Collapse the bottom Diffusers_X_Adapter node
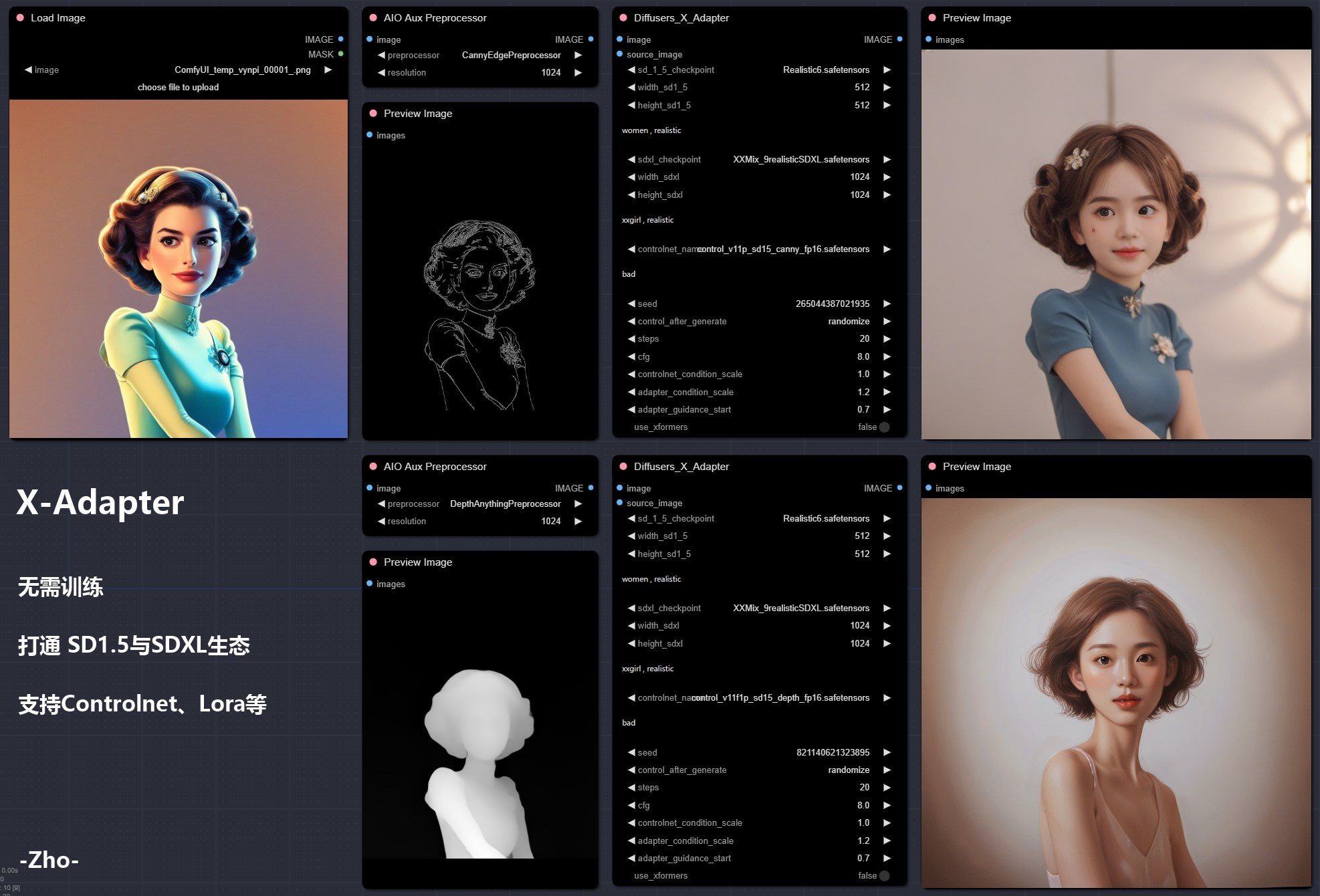 coord(623,467)
